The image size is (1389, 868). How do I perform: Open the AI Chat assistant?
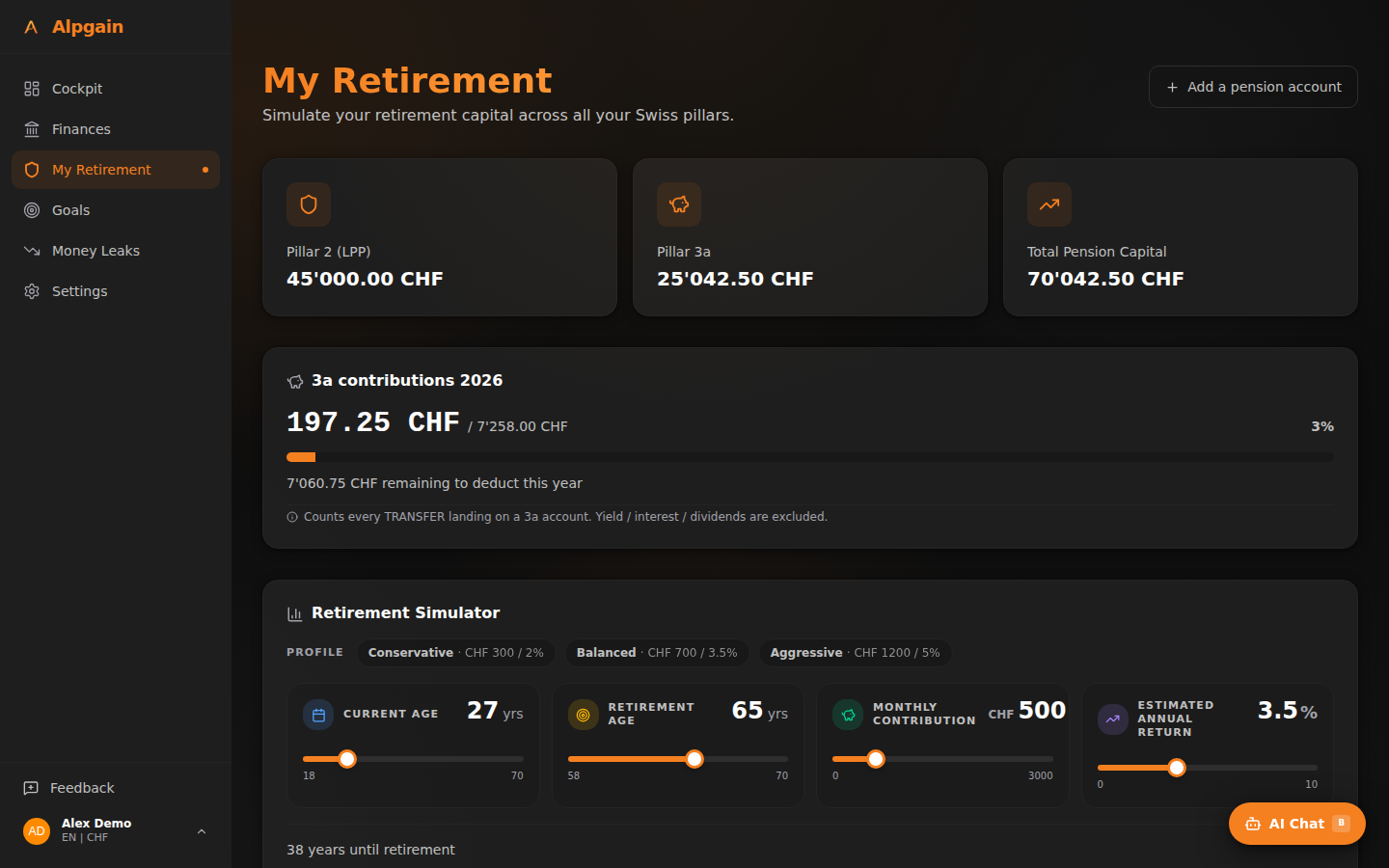tap(1297, 824)
